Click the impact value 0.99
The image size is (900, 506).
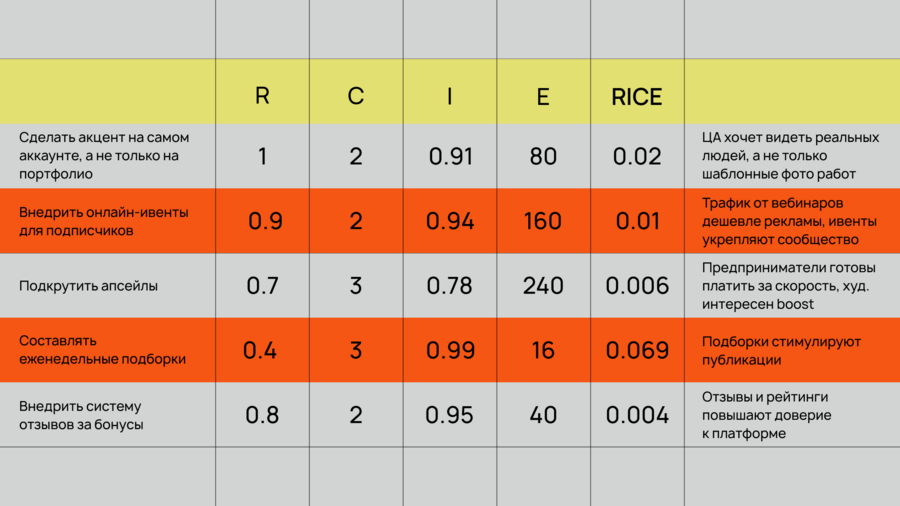pos(450,350)
